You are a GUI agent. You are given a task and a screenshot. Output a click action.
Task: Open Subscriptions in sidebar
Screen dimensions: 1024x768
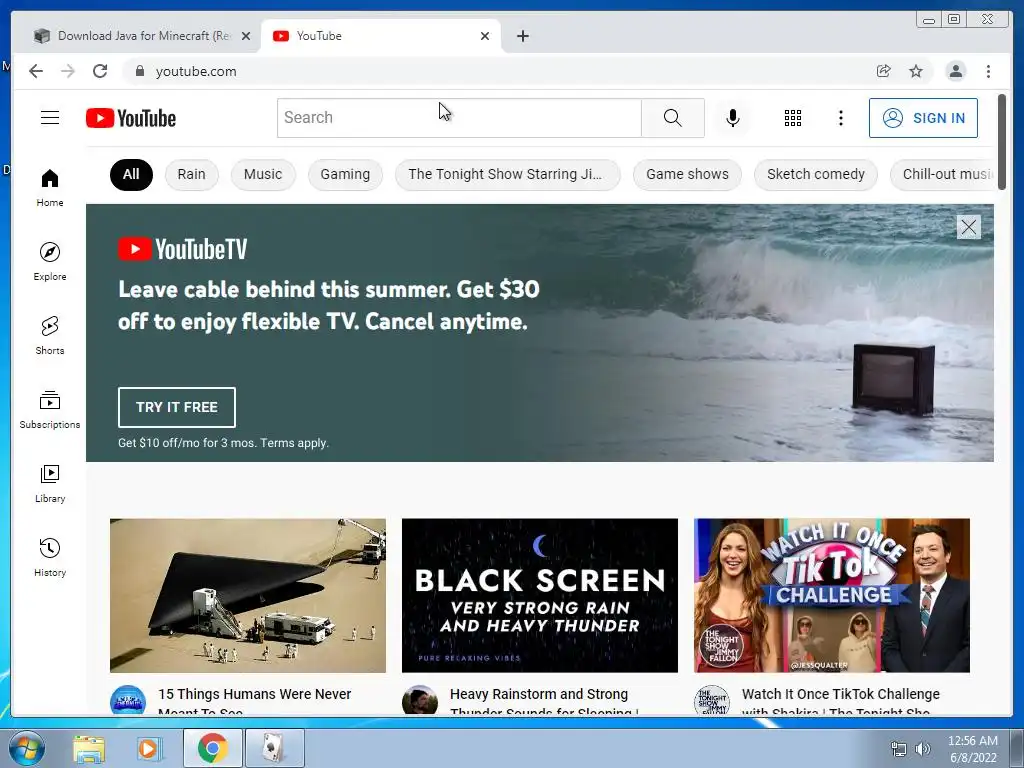(x=50, y=409)
